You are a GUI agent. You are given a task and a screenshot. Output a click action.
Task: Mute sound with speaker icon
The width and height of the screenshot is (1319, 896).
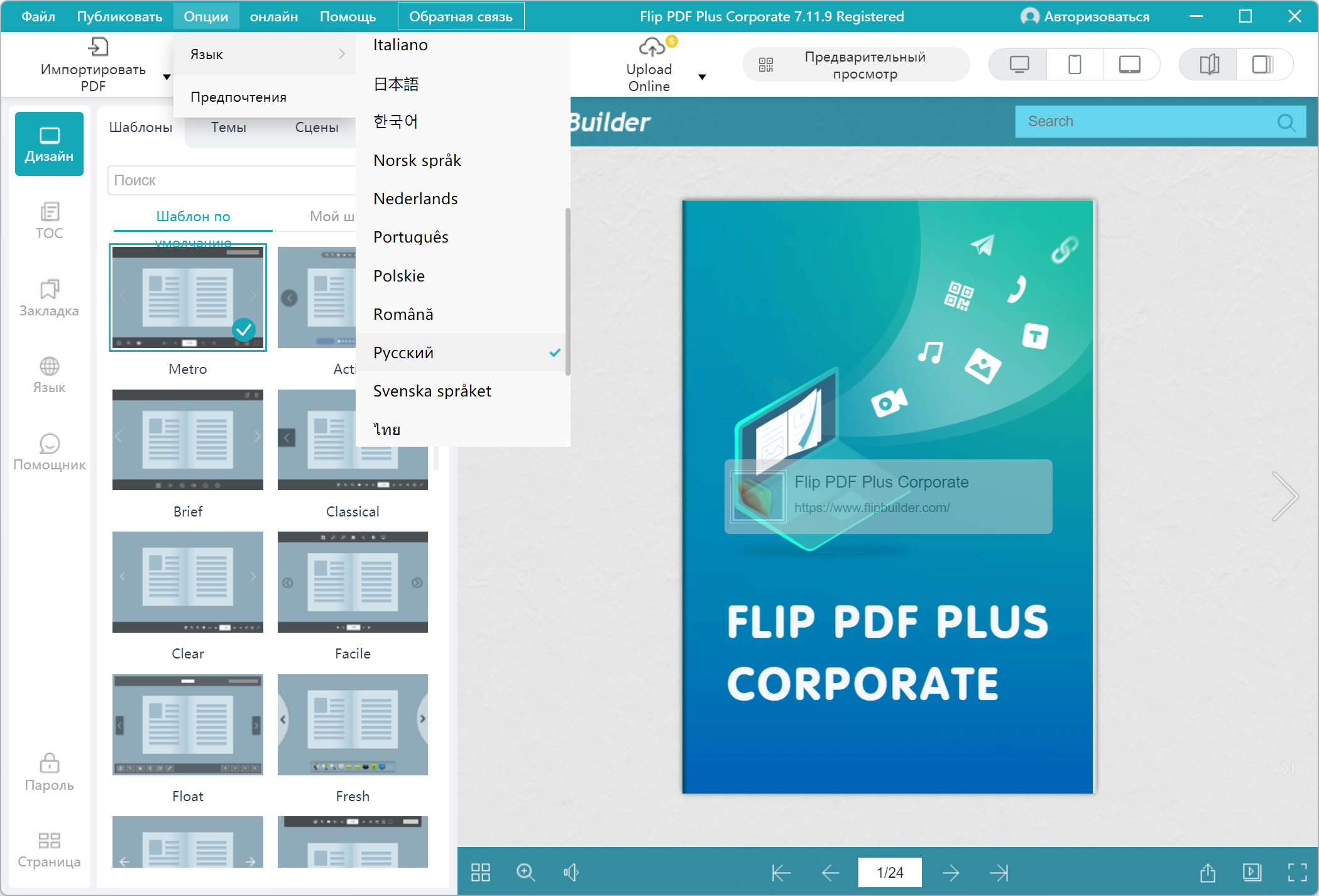[571, 872]
